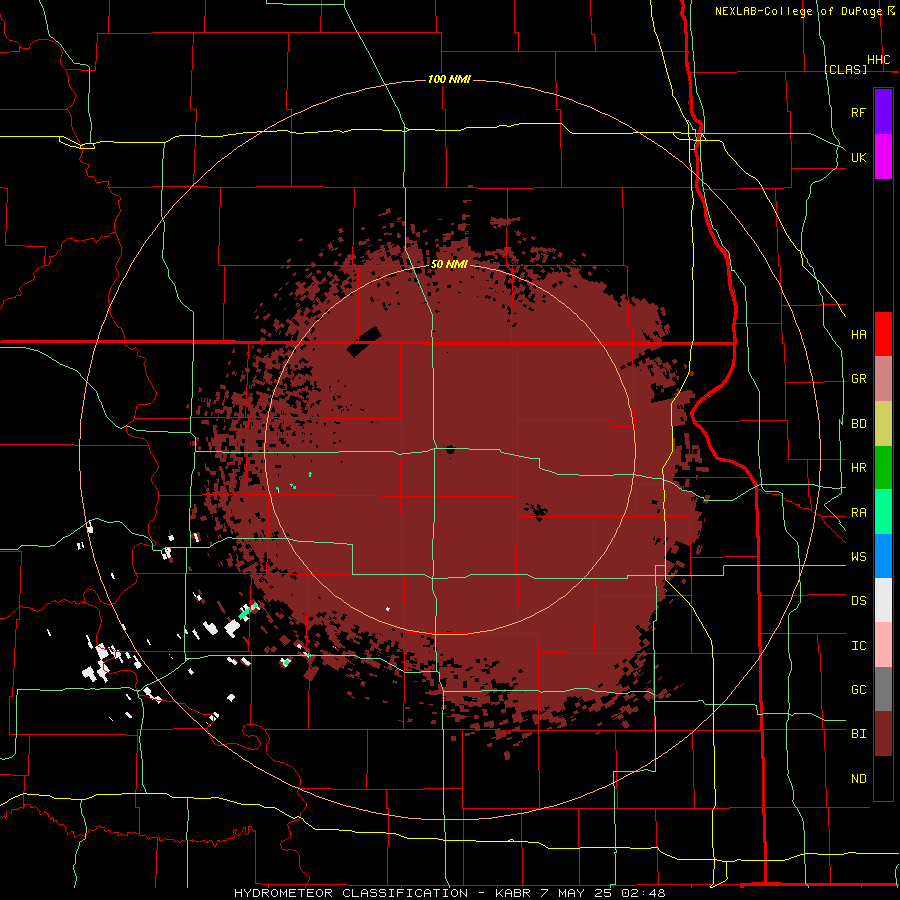Click the UK legend label
This screenshot has width=900, height=900.
(x=859, y=157)
